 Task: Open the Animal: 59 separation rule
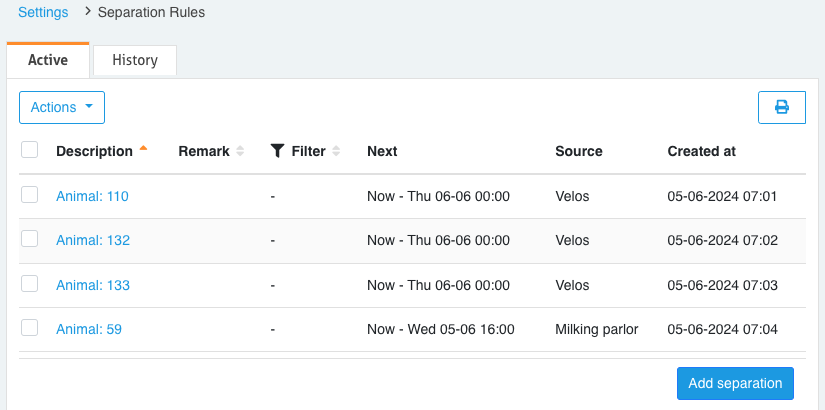tap(89, 329)
